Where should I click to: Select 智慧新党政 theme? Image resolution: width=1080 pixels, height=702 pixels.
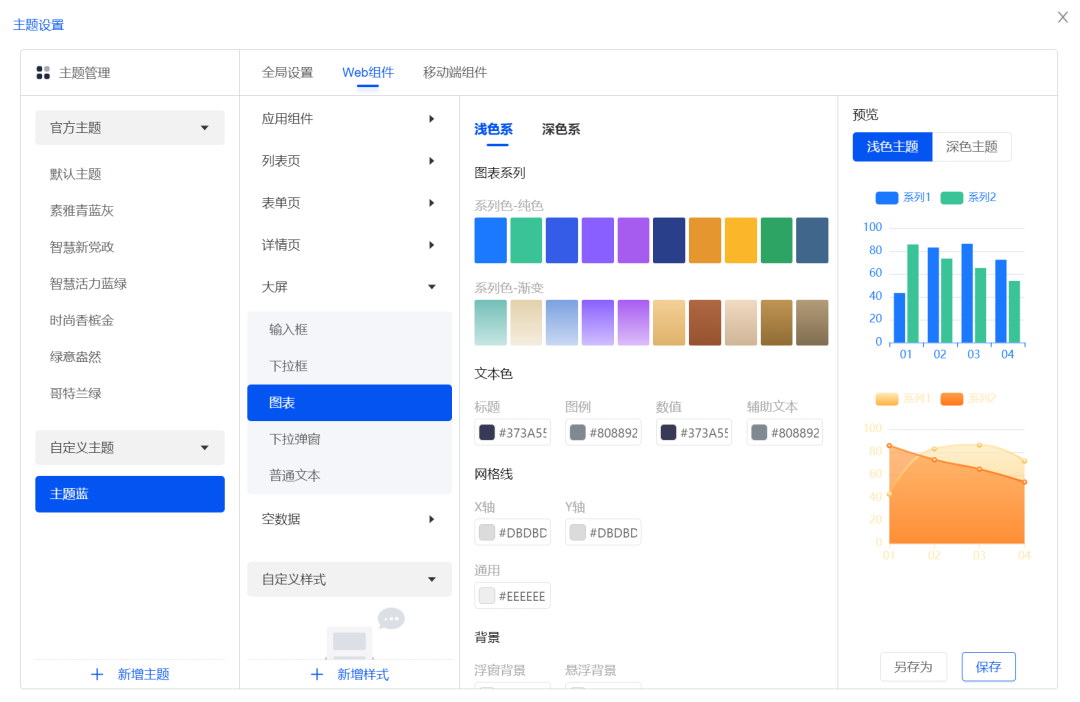tap(81, 247)
